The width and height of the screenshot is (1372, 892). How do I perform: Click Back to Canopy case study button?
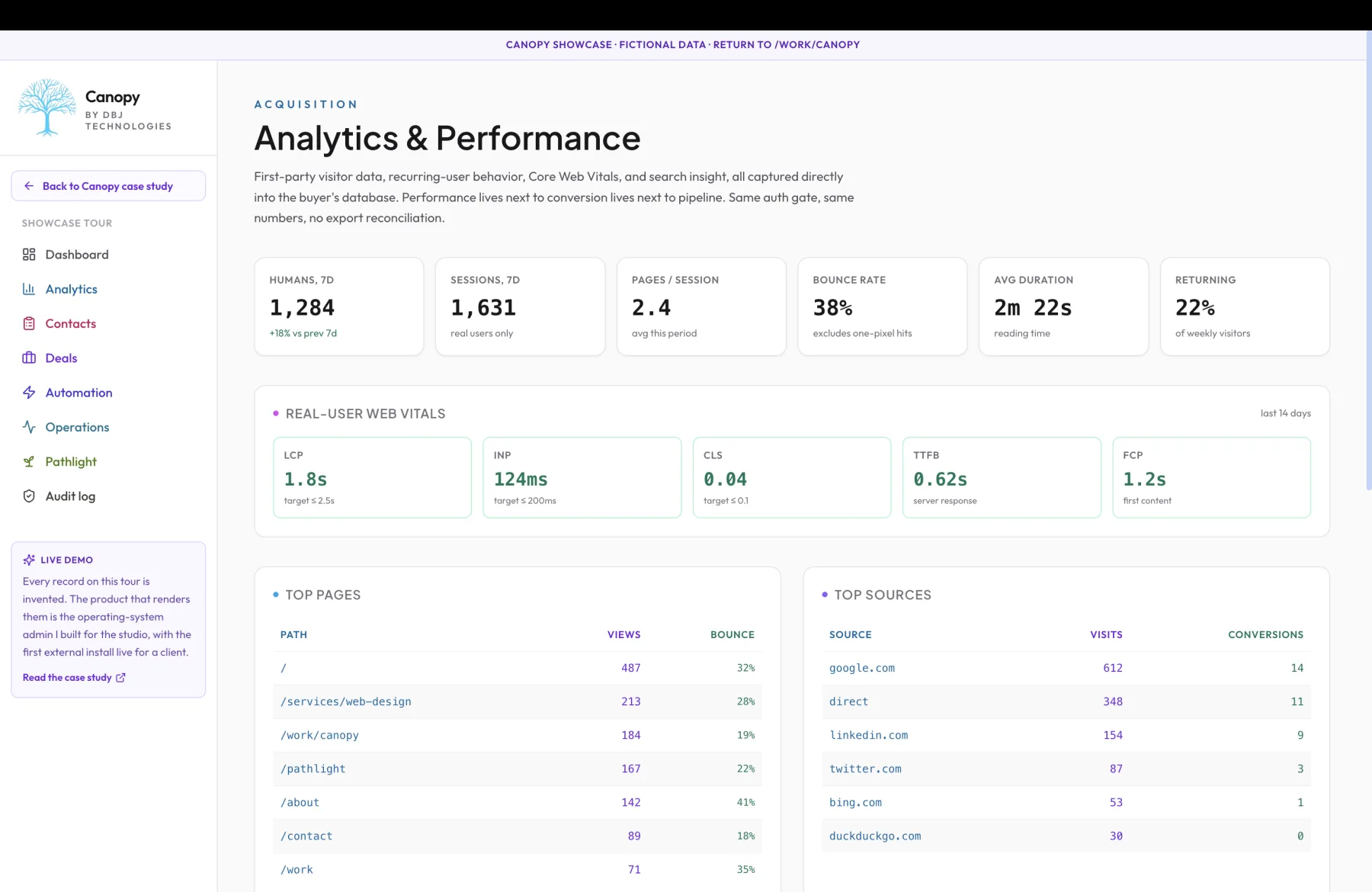click(x=108, y=186)
